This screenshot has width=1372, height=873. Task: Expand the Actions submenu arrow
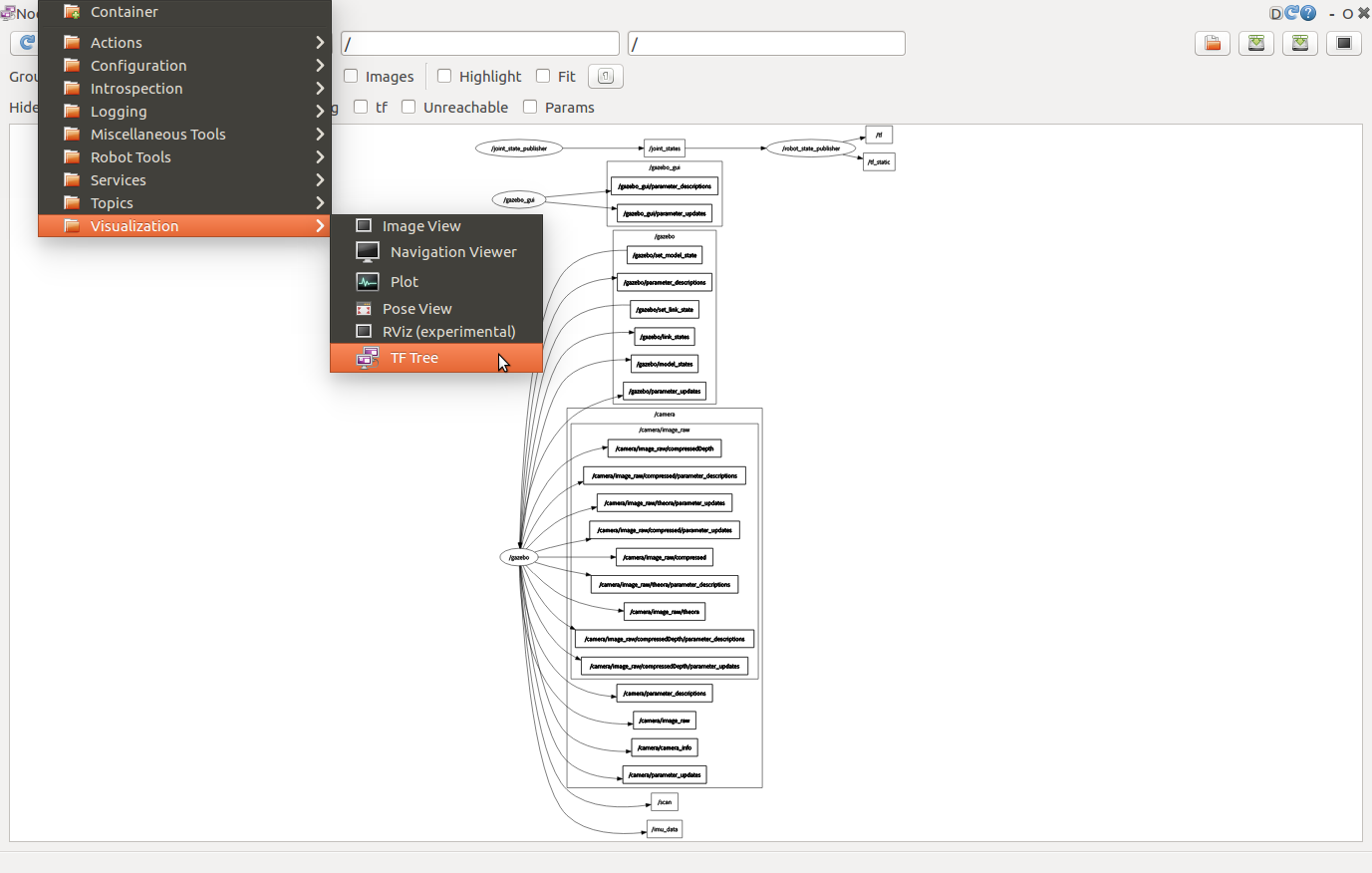[320, 42]
